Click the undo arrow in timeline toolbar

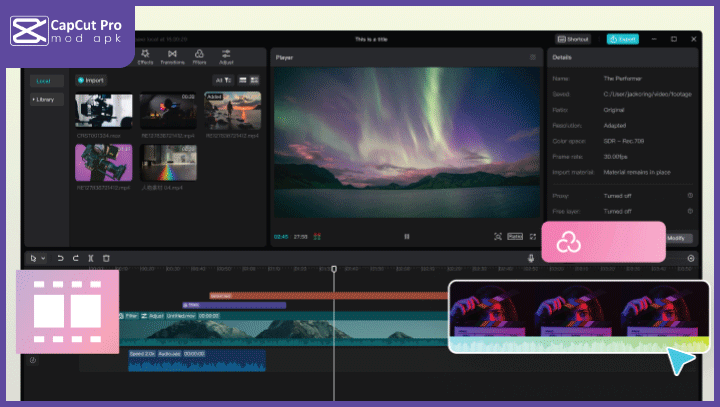(x=60, y=258)
